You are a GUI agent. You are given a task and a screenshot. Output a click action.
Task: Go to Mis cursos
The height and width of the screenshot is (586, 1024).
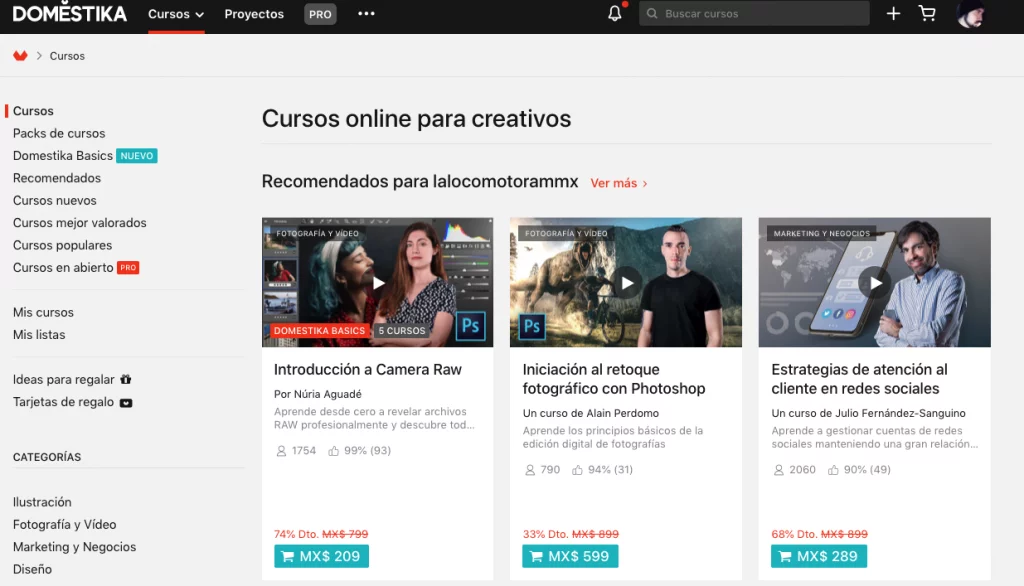coord(43,312)
